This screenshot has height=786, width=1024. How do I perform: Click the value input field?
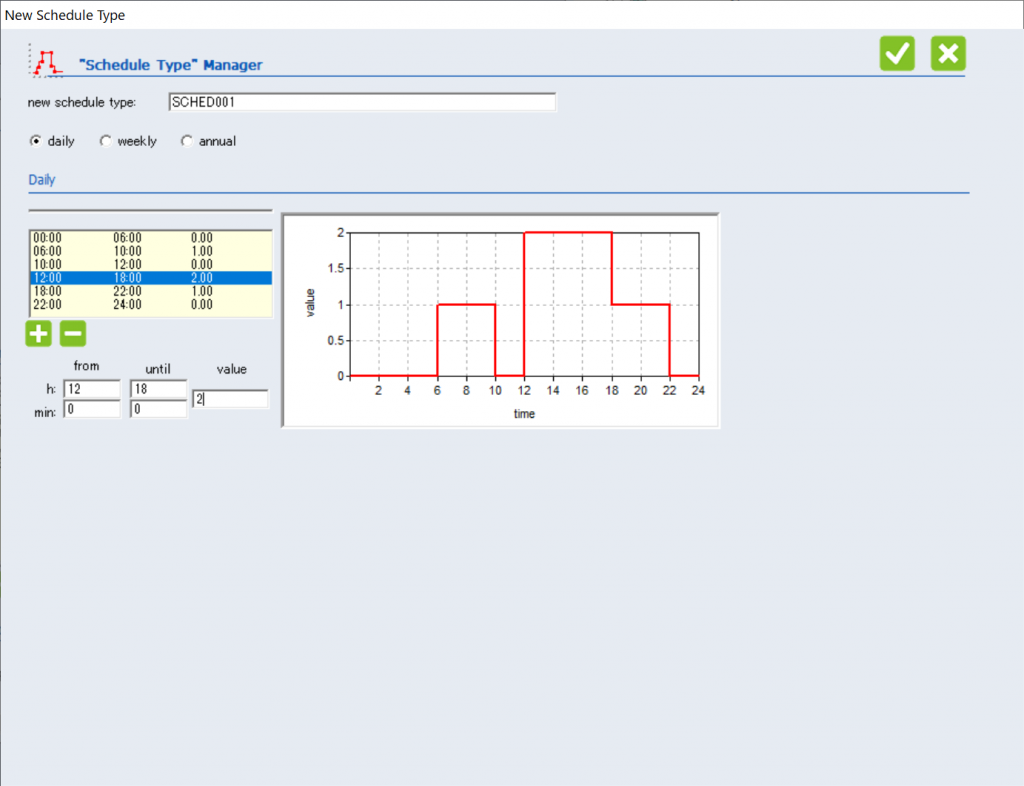230,399
